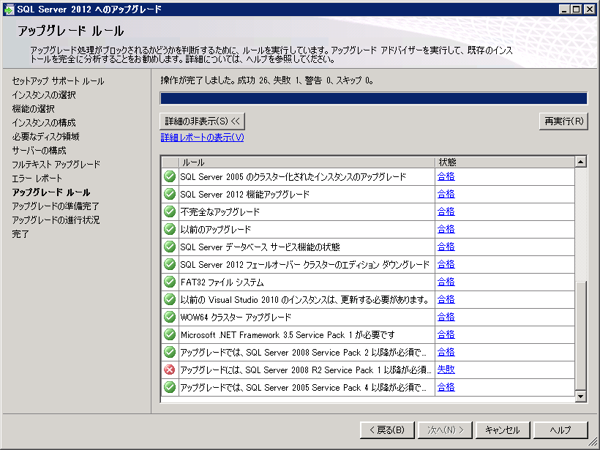Click the ルール column header
The height and width of the screenshot is (450, 600).
click(x=307, y=162)
